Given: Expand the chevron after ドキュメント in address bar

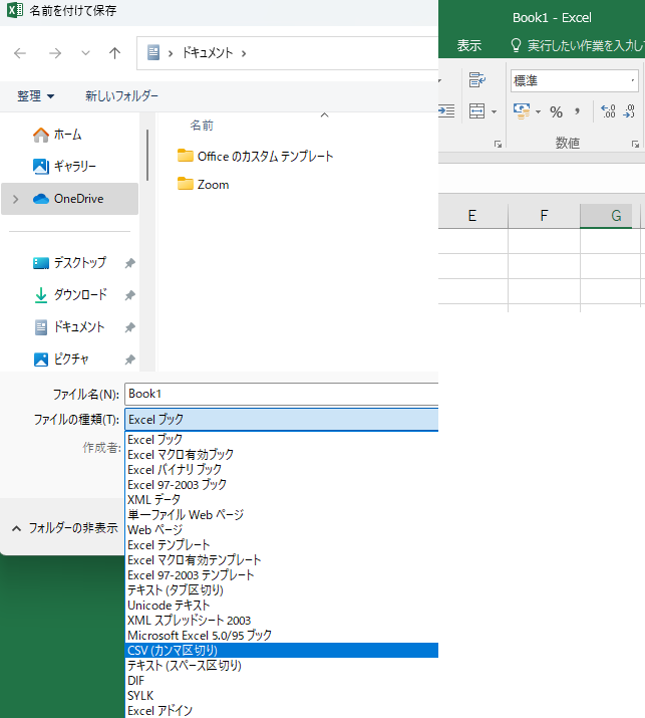Looking at the screenshot, I should 244,54.
